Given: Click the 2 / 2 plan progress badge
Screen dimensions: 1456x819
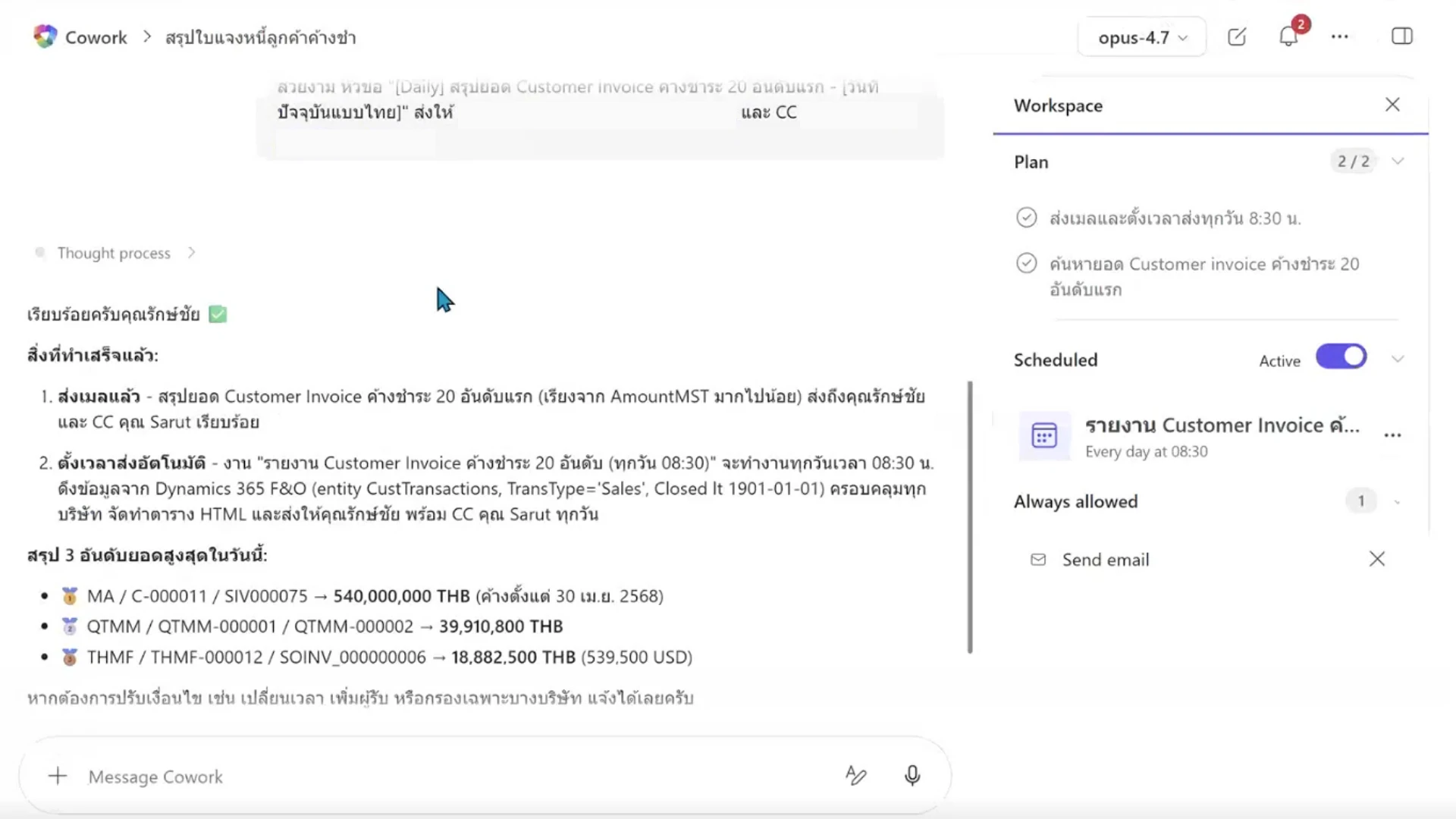Looking at the screenshot, I should pyautogui.click(x=1354, y=162).
